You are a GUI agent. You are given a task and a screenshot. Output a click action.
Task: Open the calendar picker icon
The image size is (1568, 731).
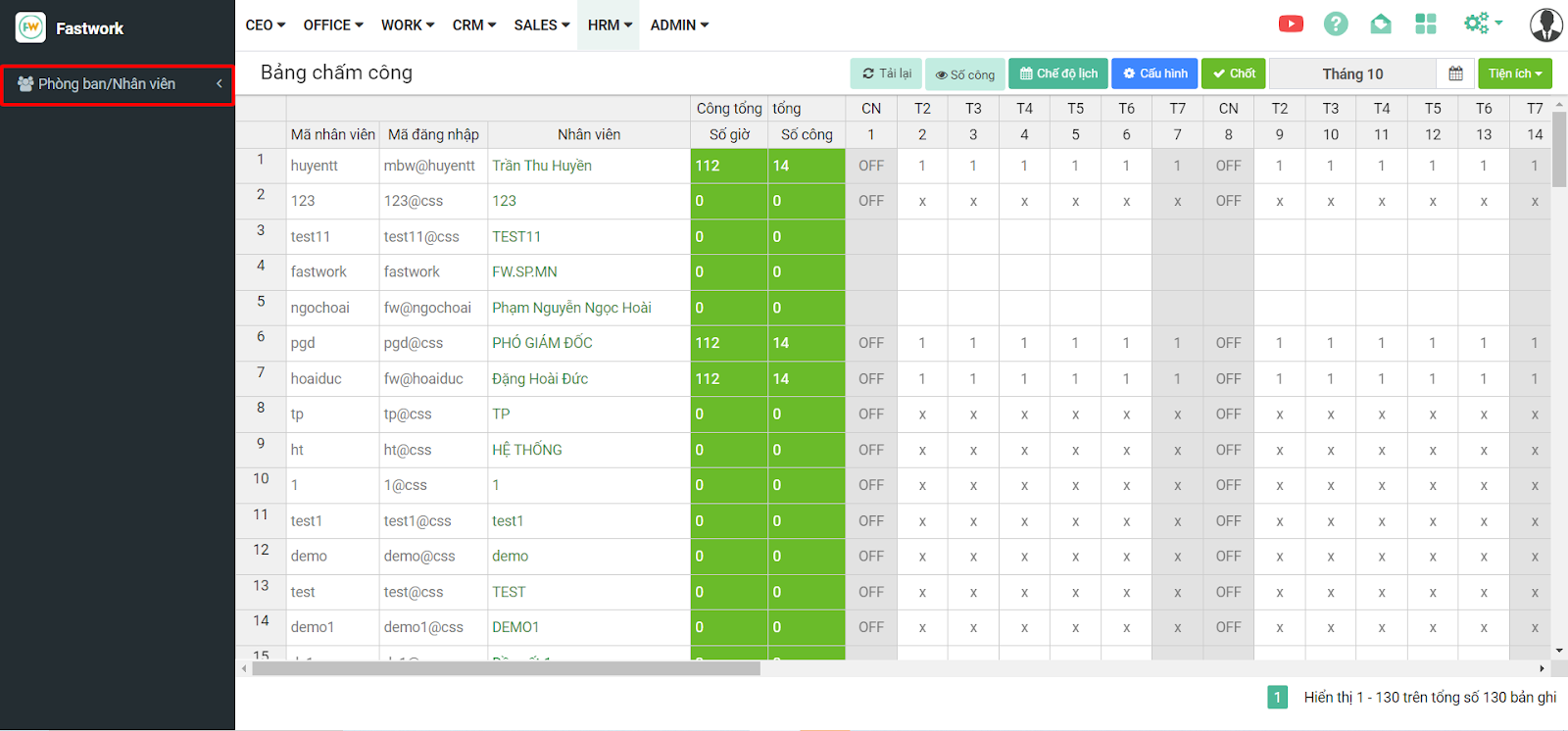click(1455, 73)
